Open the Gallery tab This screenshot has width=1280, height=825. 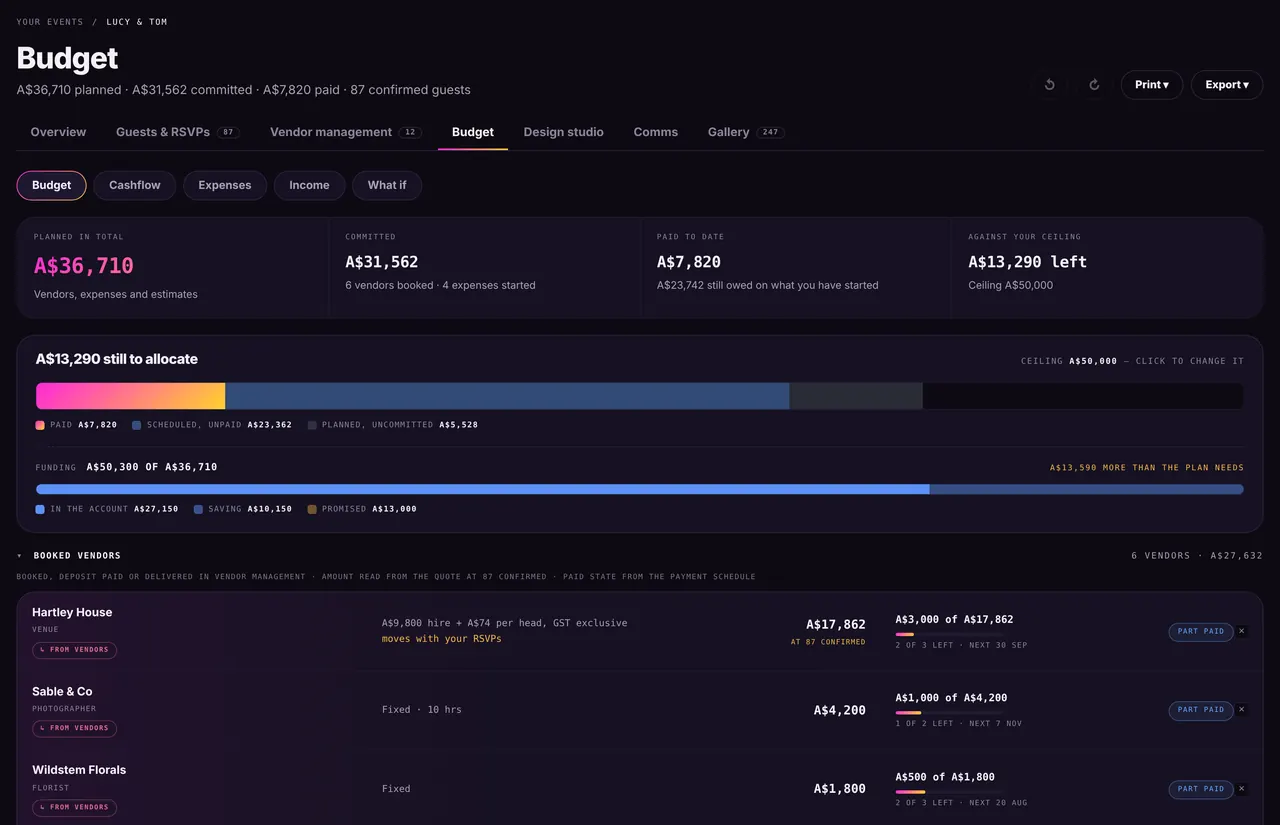pos(746,132)
